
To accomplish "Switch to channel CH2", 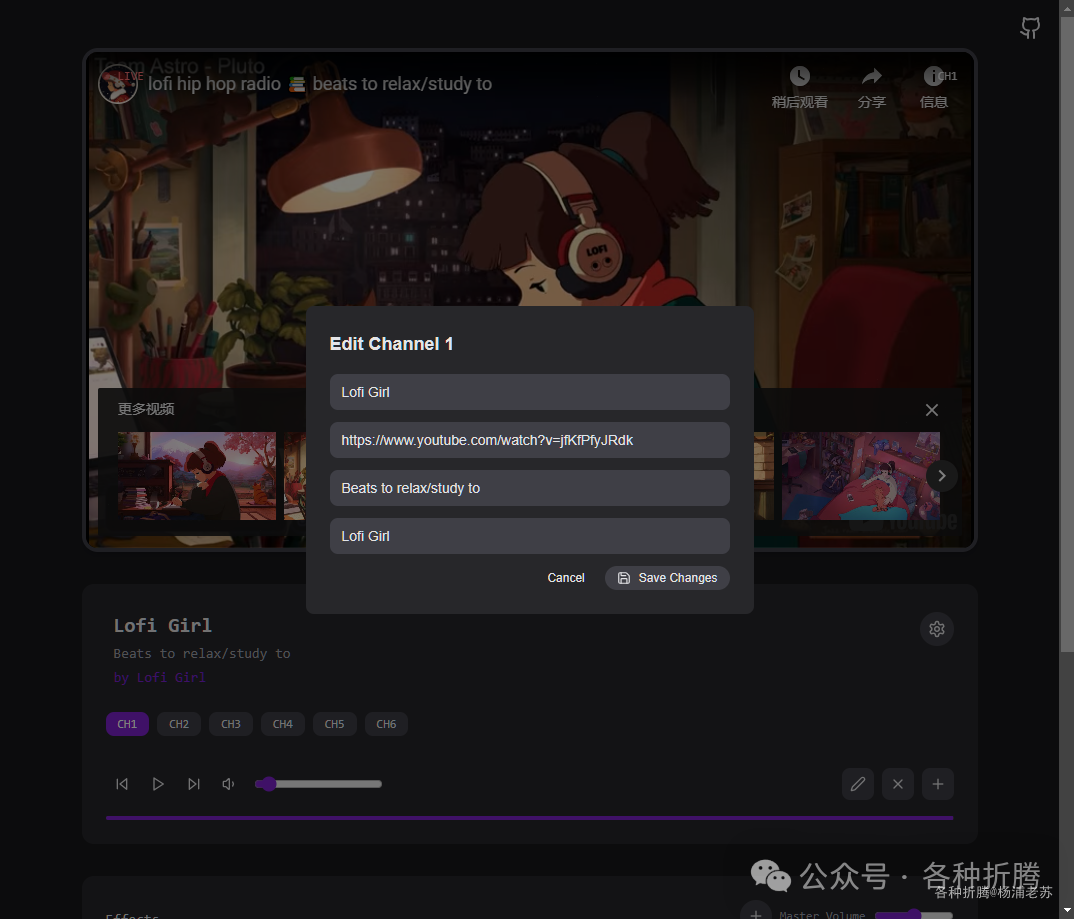I will (x=179, y=724).
